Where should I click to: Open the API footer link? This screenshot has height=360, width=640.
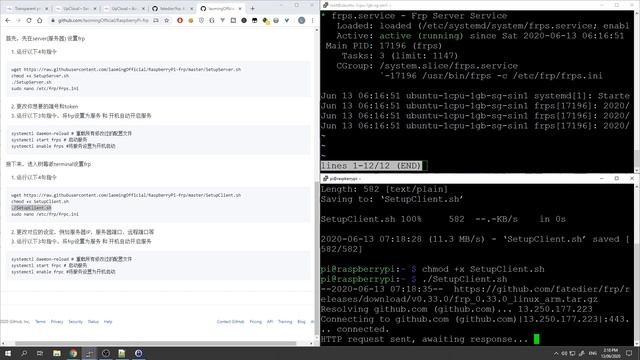270,322
